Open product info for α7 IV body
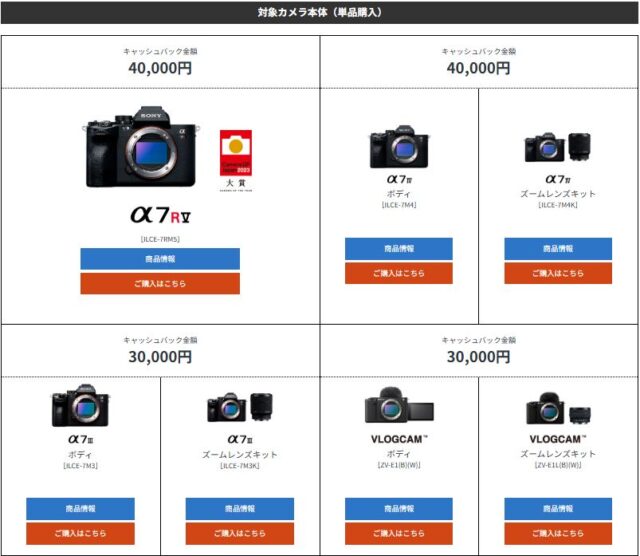Image resolution: width=640 pixels, height=556 pixels. click(x=399, y=249)
